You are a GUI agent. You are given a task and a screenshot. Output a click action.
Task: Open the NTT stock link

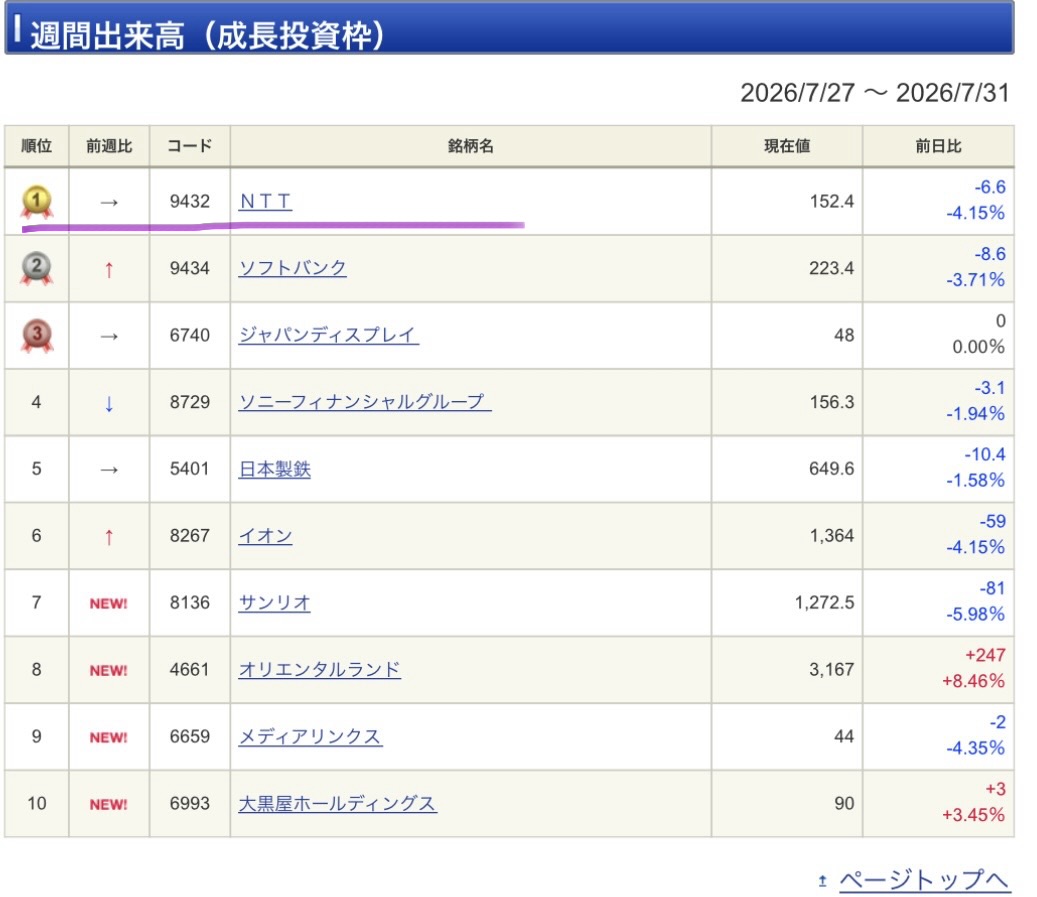point(265,201)
